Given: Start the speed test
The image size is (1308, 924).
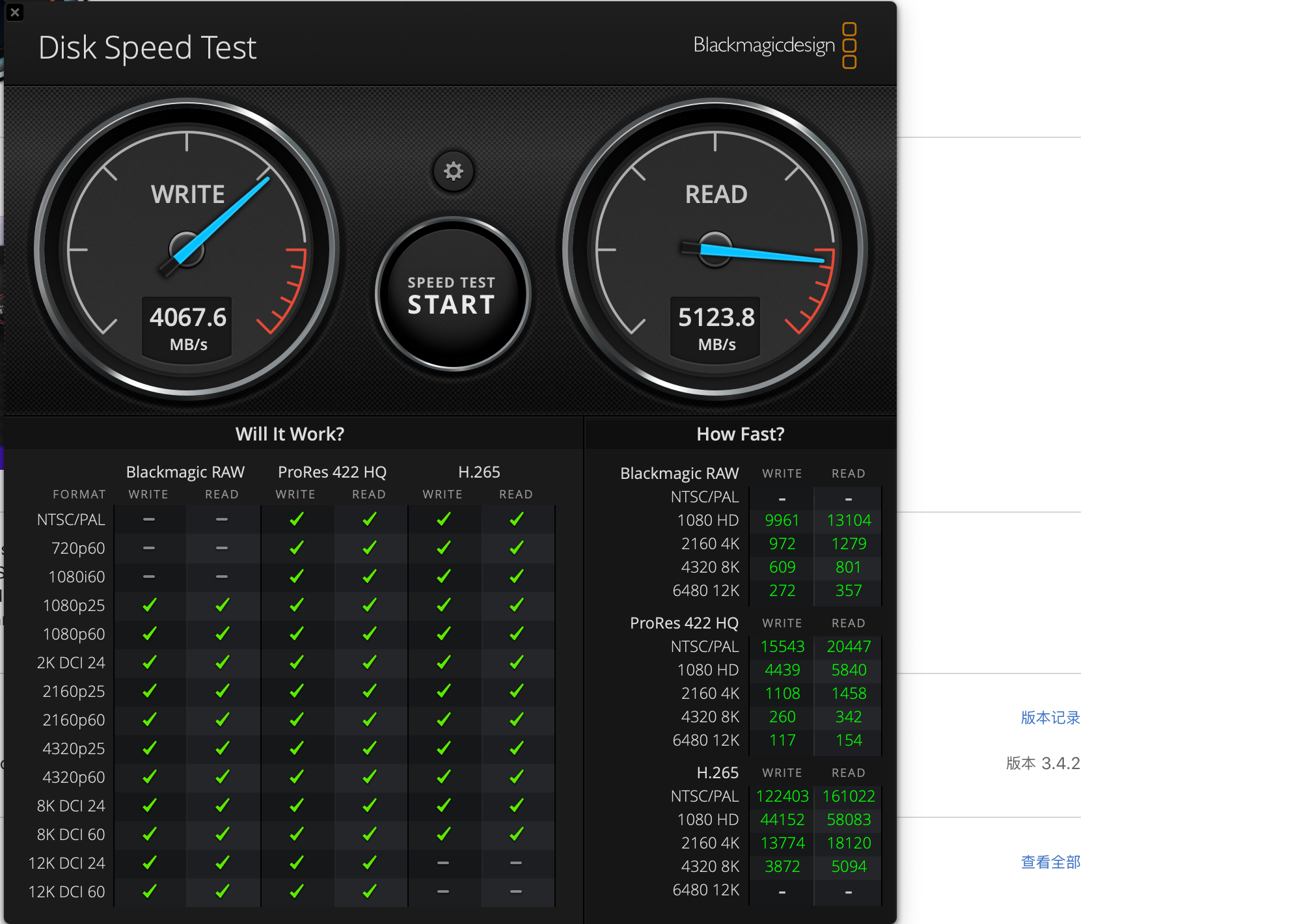Looking at the screenshot, I should pyautogui.click(x=452, y=295).
